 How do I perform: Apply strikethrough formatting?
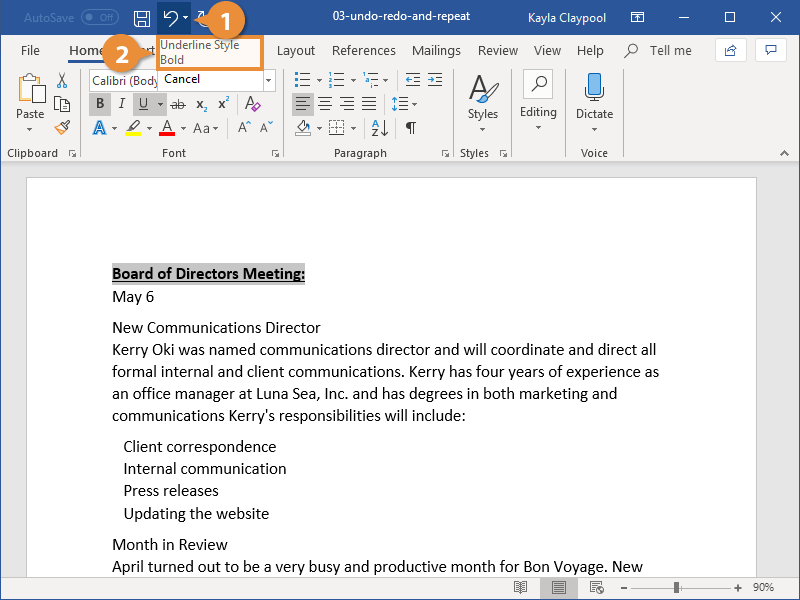[x=178, y=104]
